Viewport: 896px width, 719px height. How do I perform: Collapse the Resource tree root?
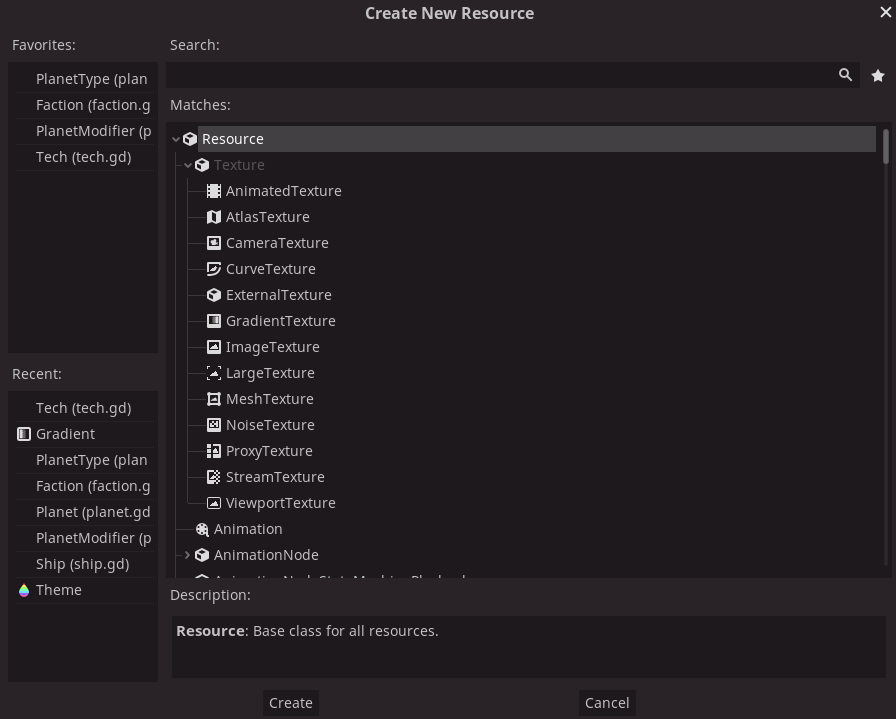(176, 138)
